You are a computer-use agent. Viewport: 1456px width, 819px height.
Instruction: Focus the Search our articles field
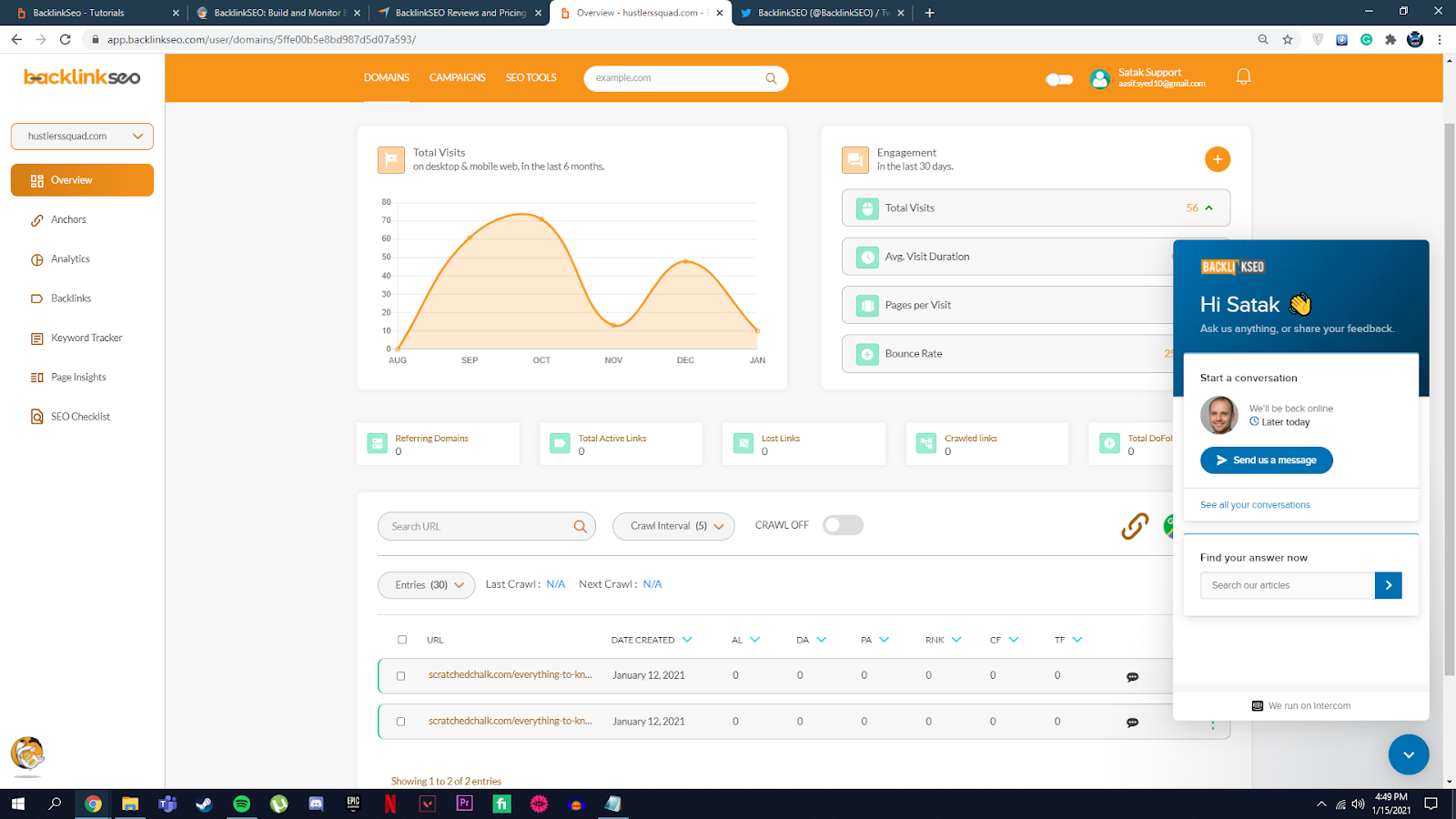pyautogui.click(x=1288, y=585)
